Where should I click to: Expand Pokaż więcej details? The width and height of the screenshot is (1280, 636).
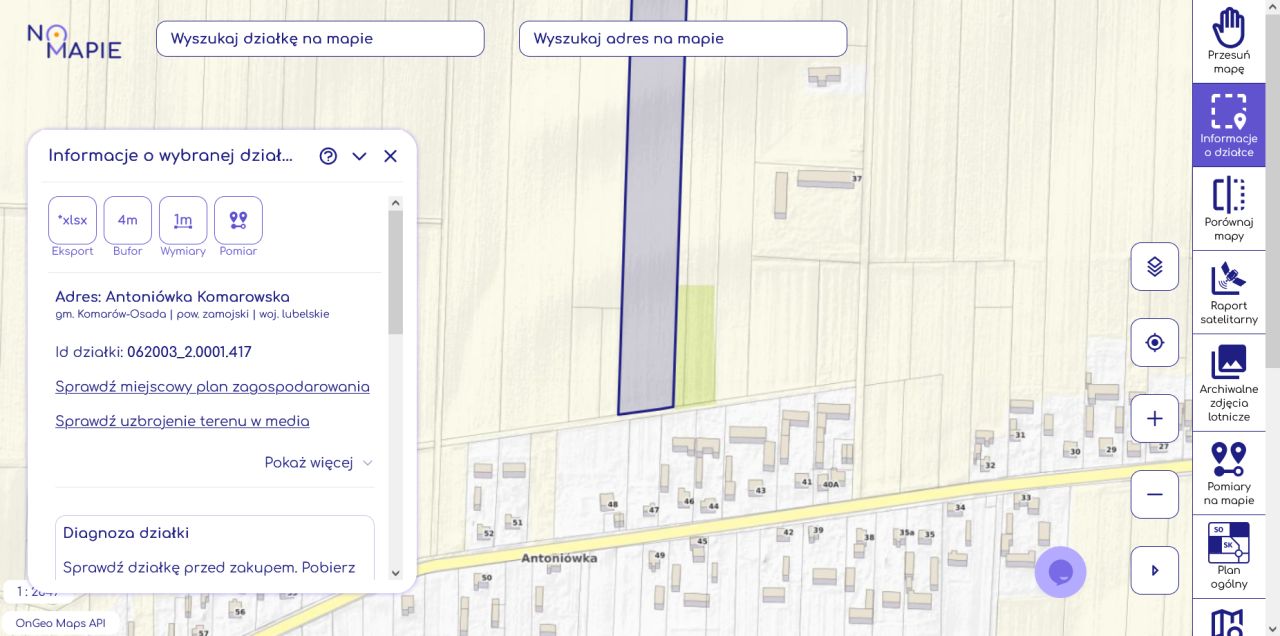(x=318, y=463)
